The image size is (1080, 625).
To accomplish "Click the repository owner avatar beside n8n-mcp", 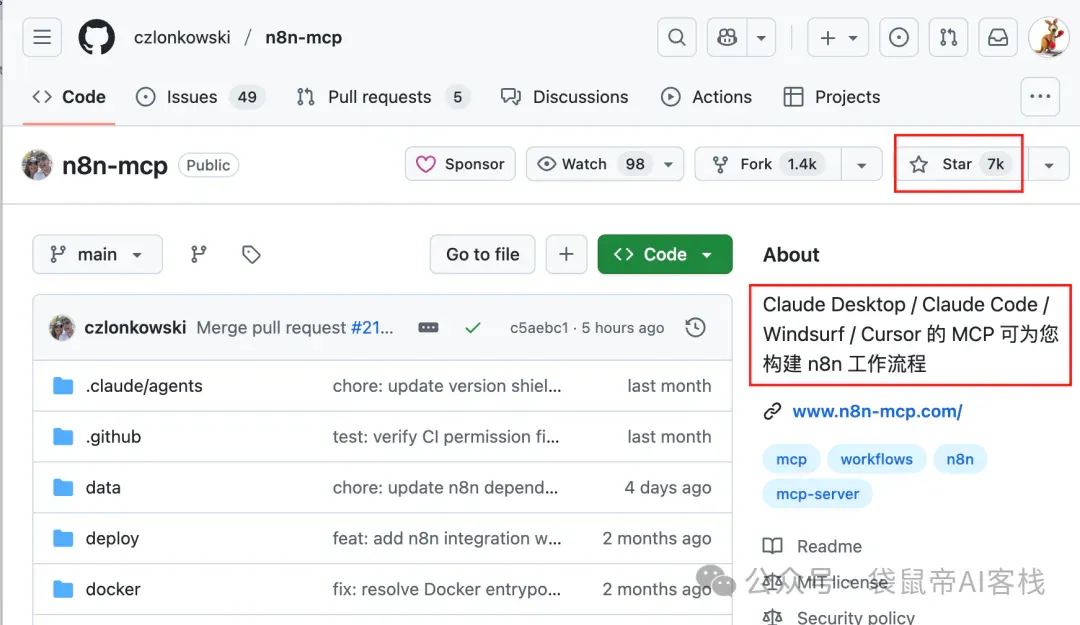I will (37, 165).
